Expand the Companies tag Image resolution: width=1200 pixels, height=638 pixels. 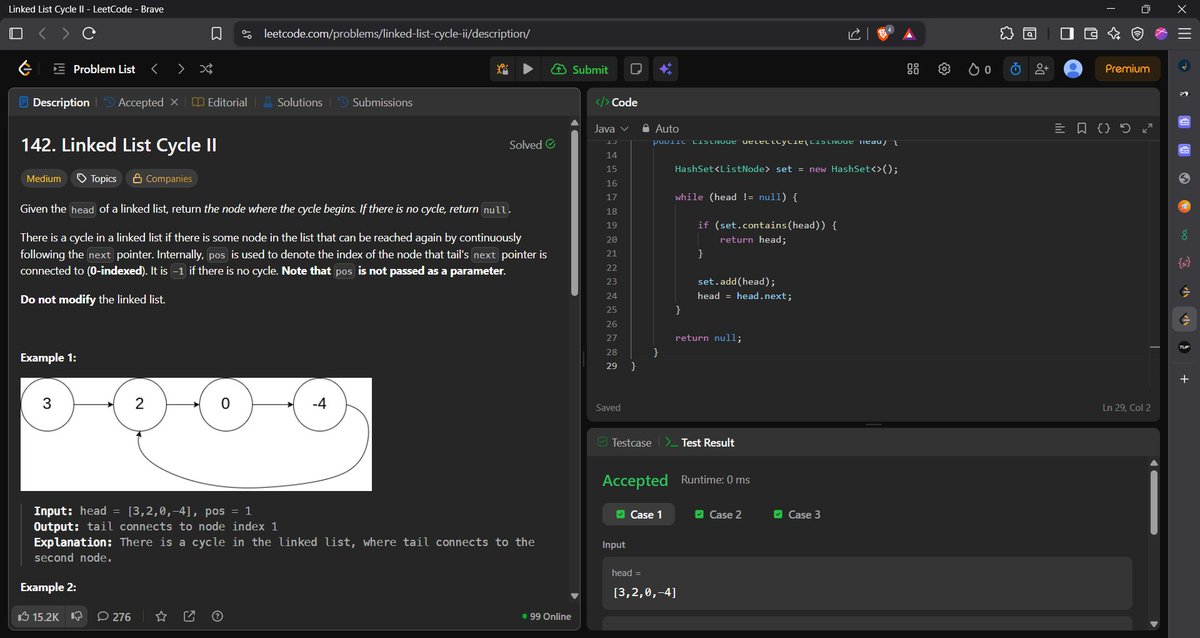point(161,178)
